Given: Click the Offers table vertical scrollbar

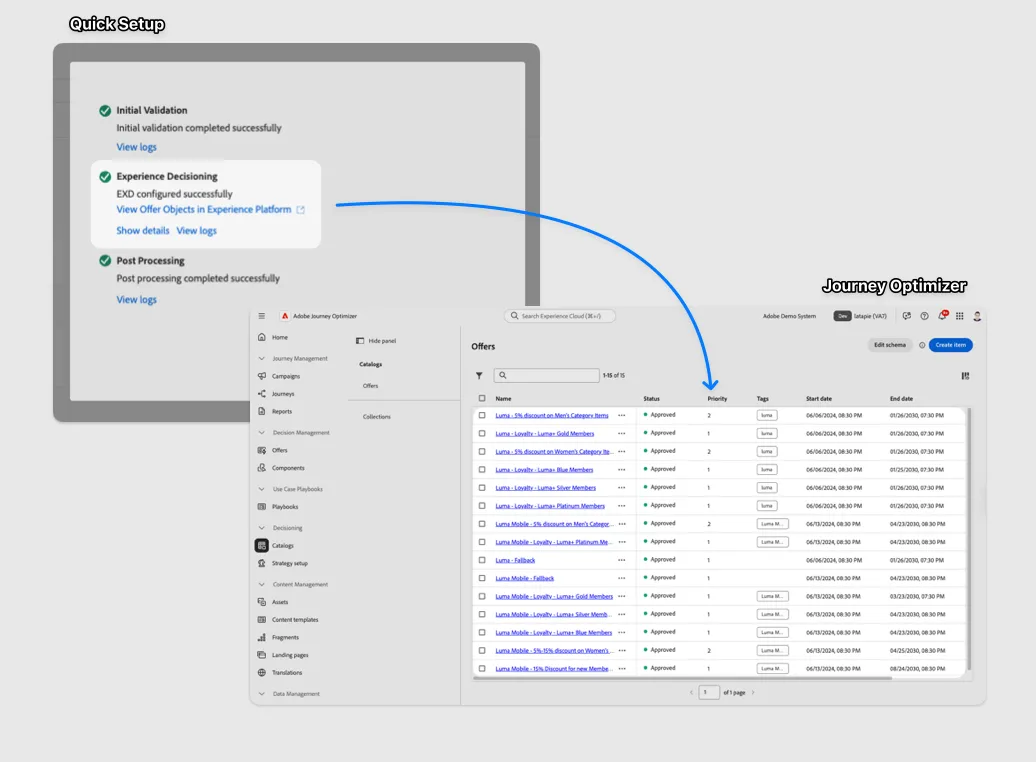Looking at the screenshot, I should [x=969, y=539].
